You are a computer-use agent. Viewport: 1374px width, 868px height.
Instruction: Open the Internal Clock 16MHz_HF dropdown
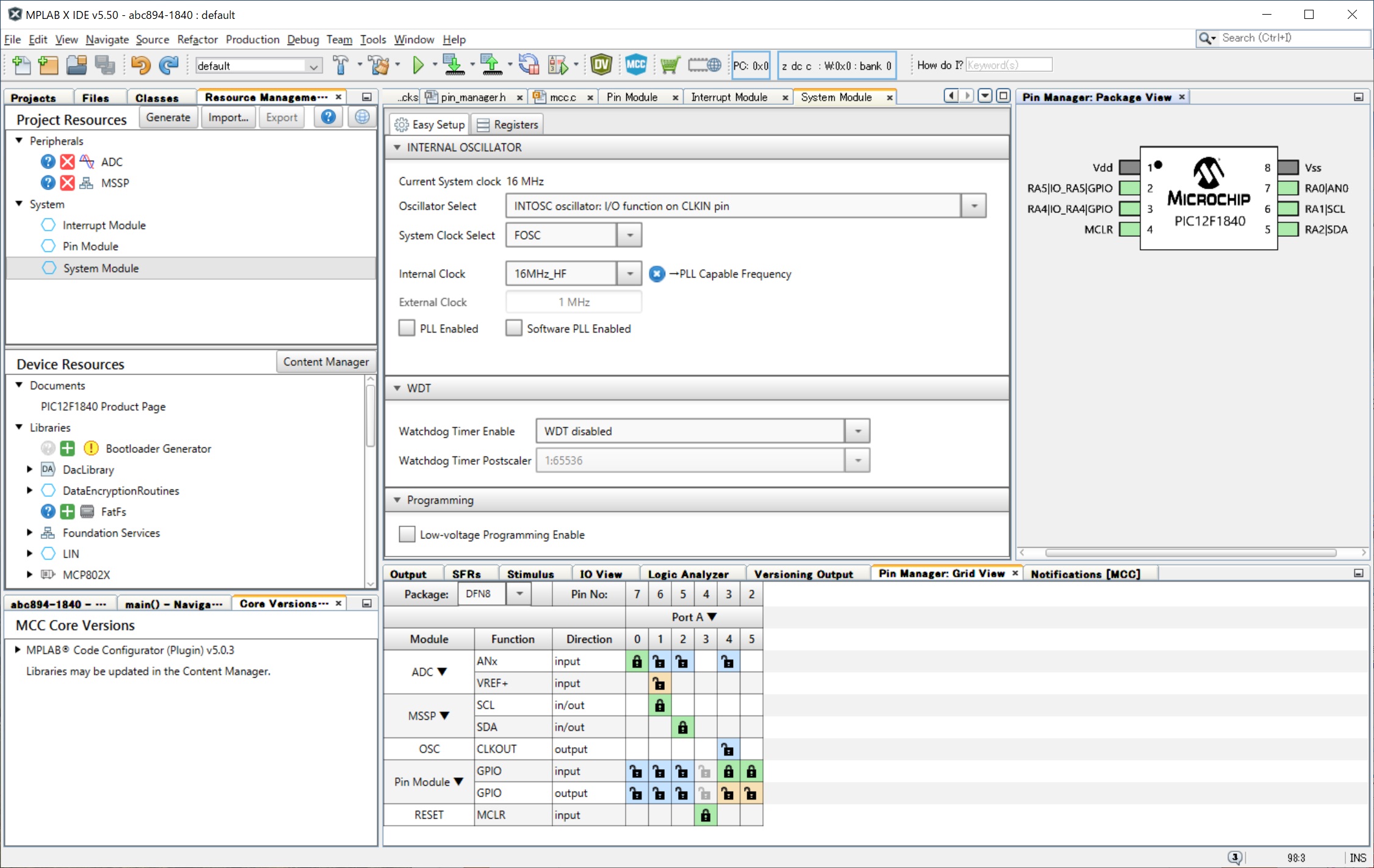[629, 273]
